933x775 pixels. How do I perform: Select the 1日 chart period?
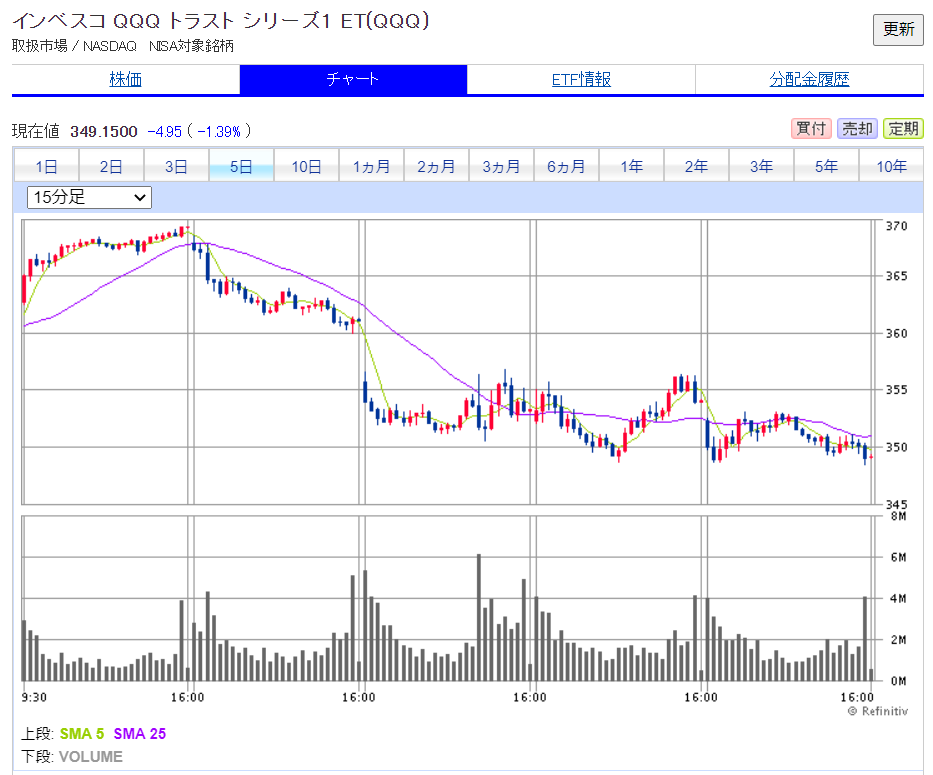point(46,166)
